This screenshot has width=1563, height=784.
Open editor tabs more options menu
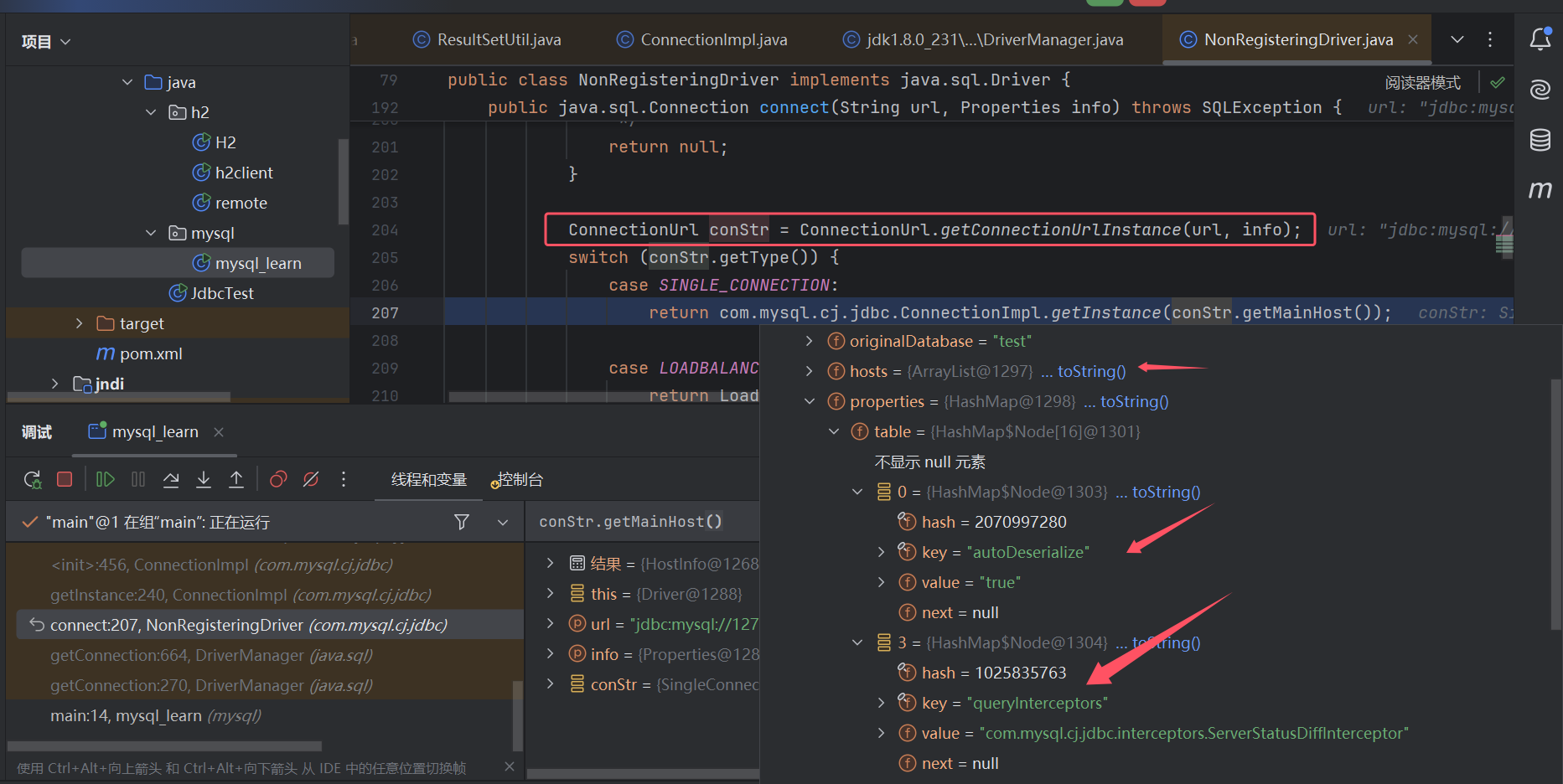[1490, 39]
